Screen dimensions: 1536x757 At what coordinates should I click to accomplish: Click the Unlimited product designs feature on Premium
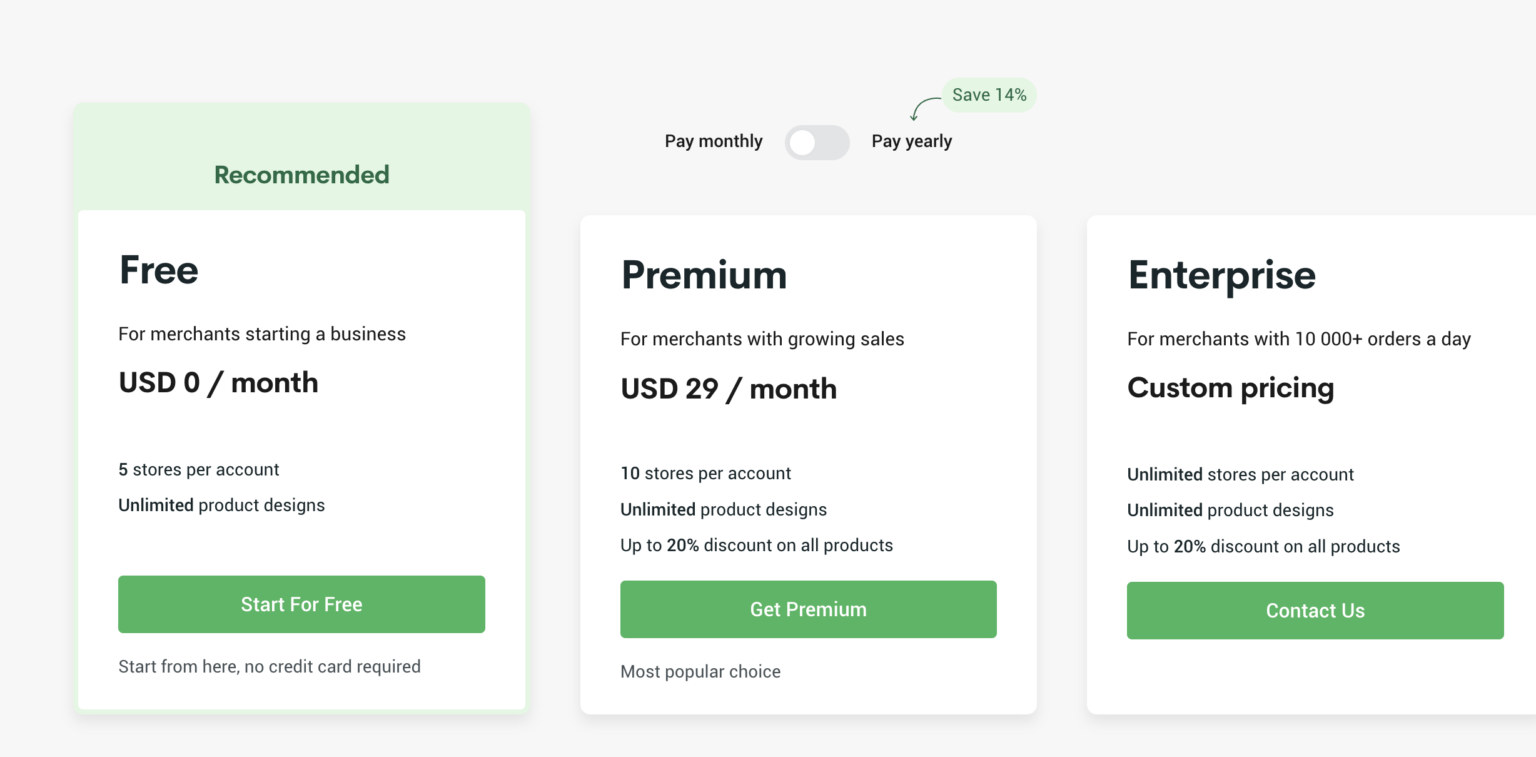[723, 509]
